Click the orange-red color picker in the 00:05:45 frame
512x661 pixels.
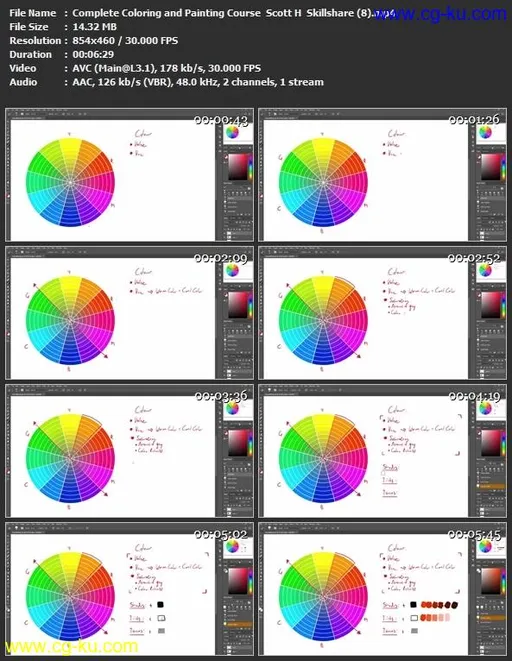click(x=491, y=581)
